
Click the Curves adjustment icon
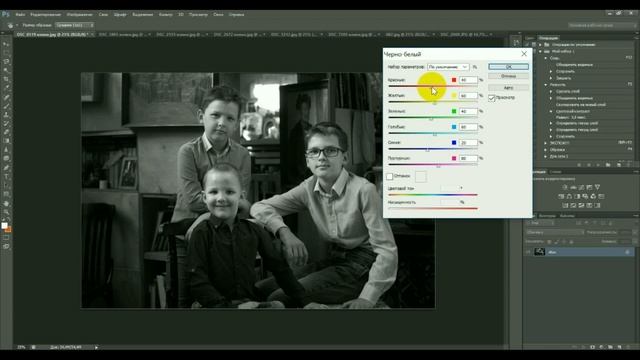tap(581, 187)
